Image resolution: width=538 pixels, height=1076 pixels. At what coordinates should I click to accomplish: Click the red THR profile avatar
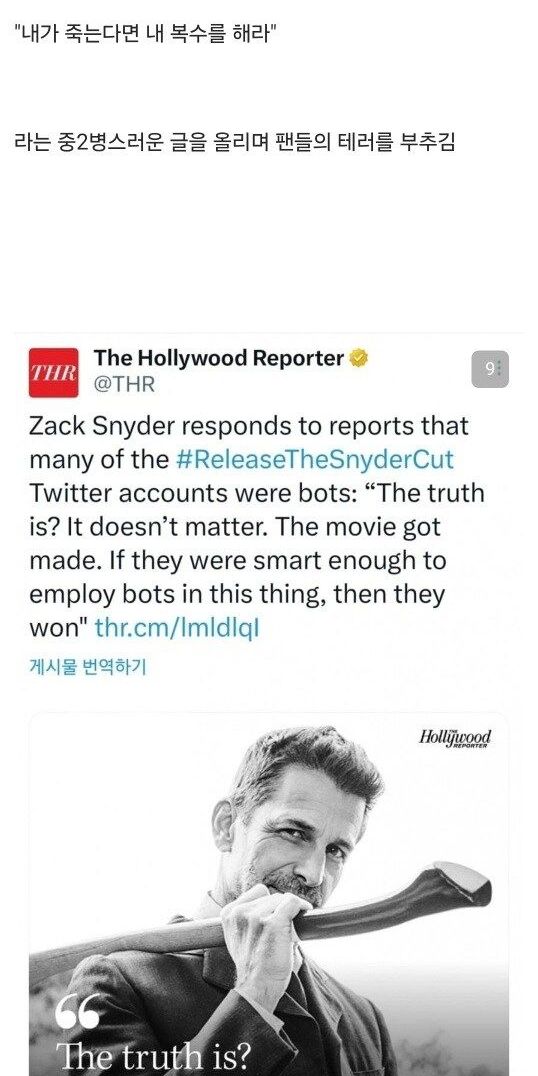54,373
